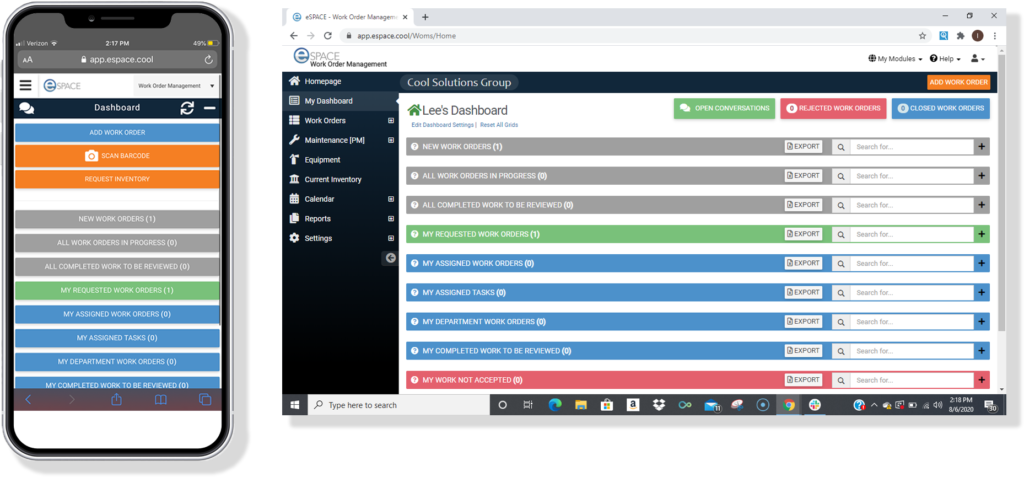
Task: Expand MY ASSIGNED WORK ORDERS with plus icon
Action: pyautogui.click(x=982, y=263)
